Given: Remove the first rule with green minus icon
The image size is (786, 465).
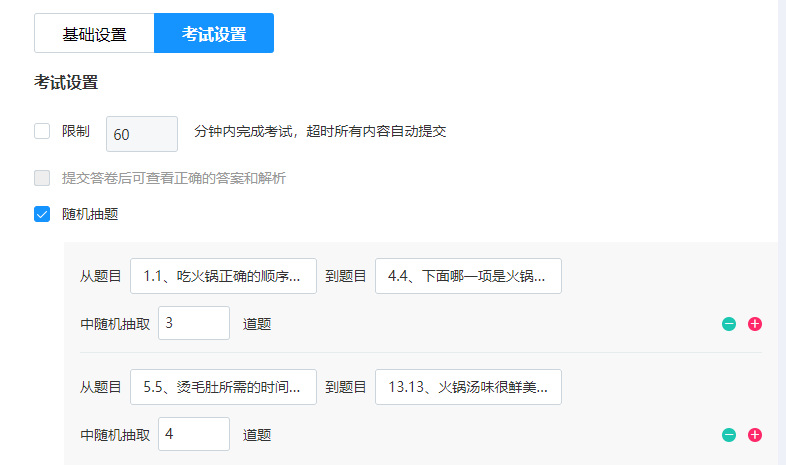Looking at the screenshot, I should tap(729, 324).
